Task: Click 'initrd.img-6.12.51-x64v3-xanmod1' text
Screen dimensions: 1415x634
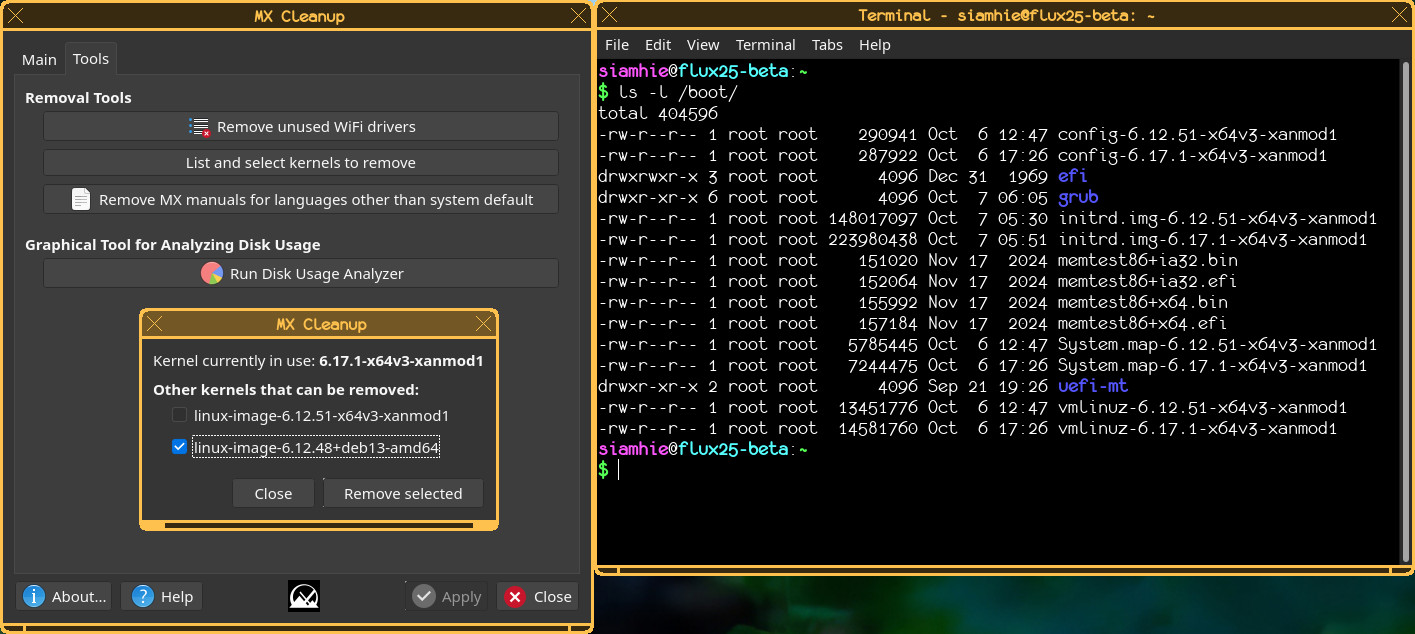Action: pos(1217,218)
